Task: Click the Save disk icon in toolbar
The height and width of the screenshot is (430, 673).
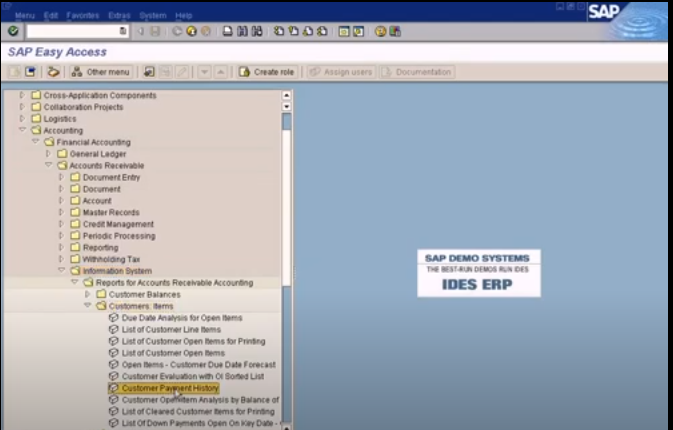Action: pyautogui.click(x=155, y=31)
